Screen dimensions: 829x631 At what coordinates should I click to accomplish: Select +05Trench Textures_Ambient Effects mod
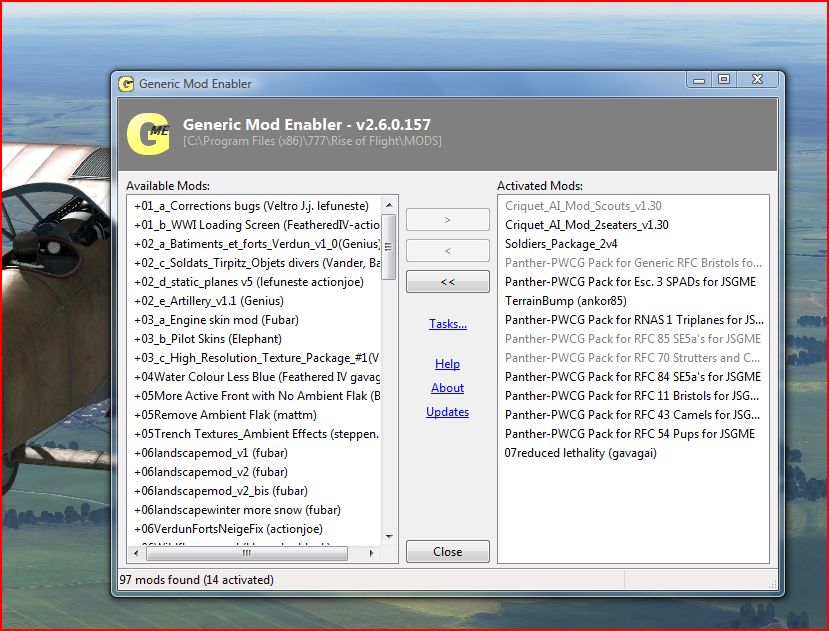[257, 434]
